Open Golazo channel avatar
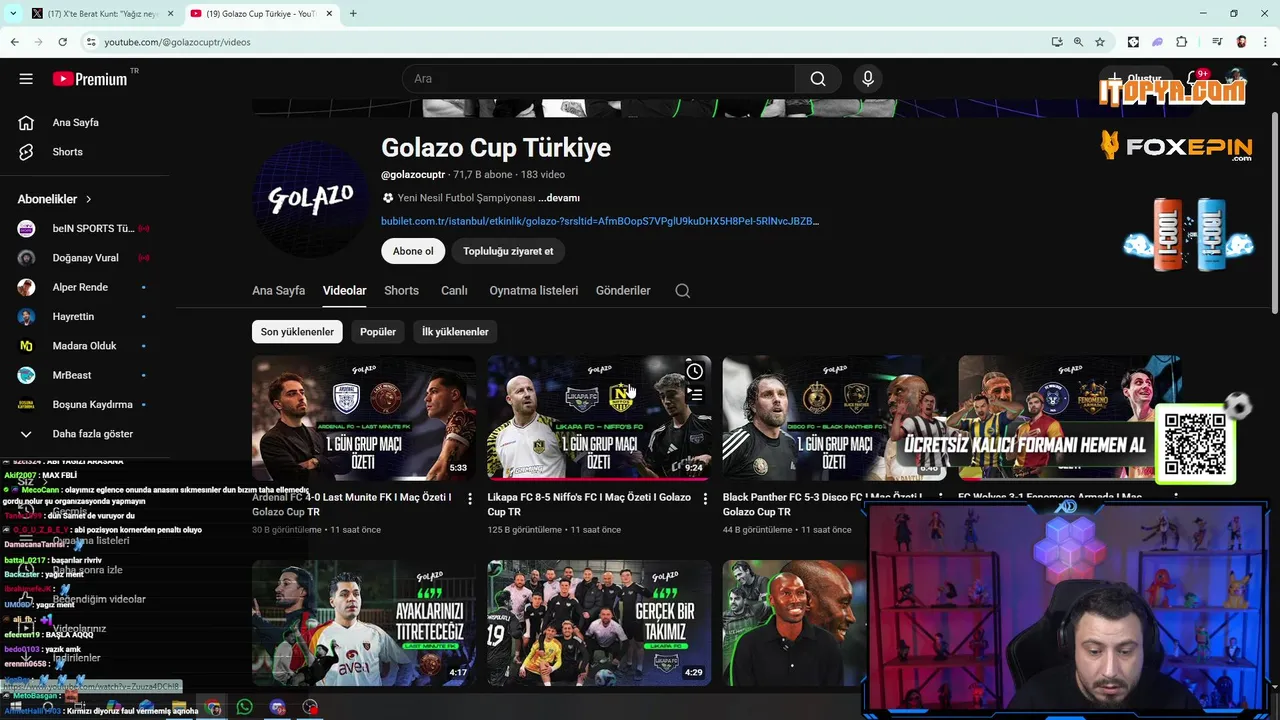This screenshot has height=720, width=1280. [310, 199]
